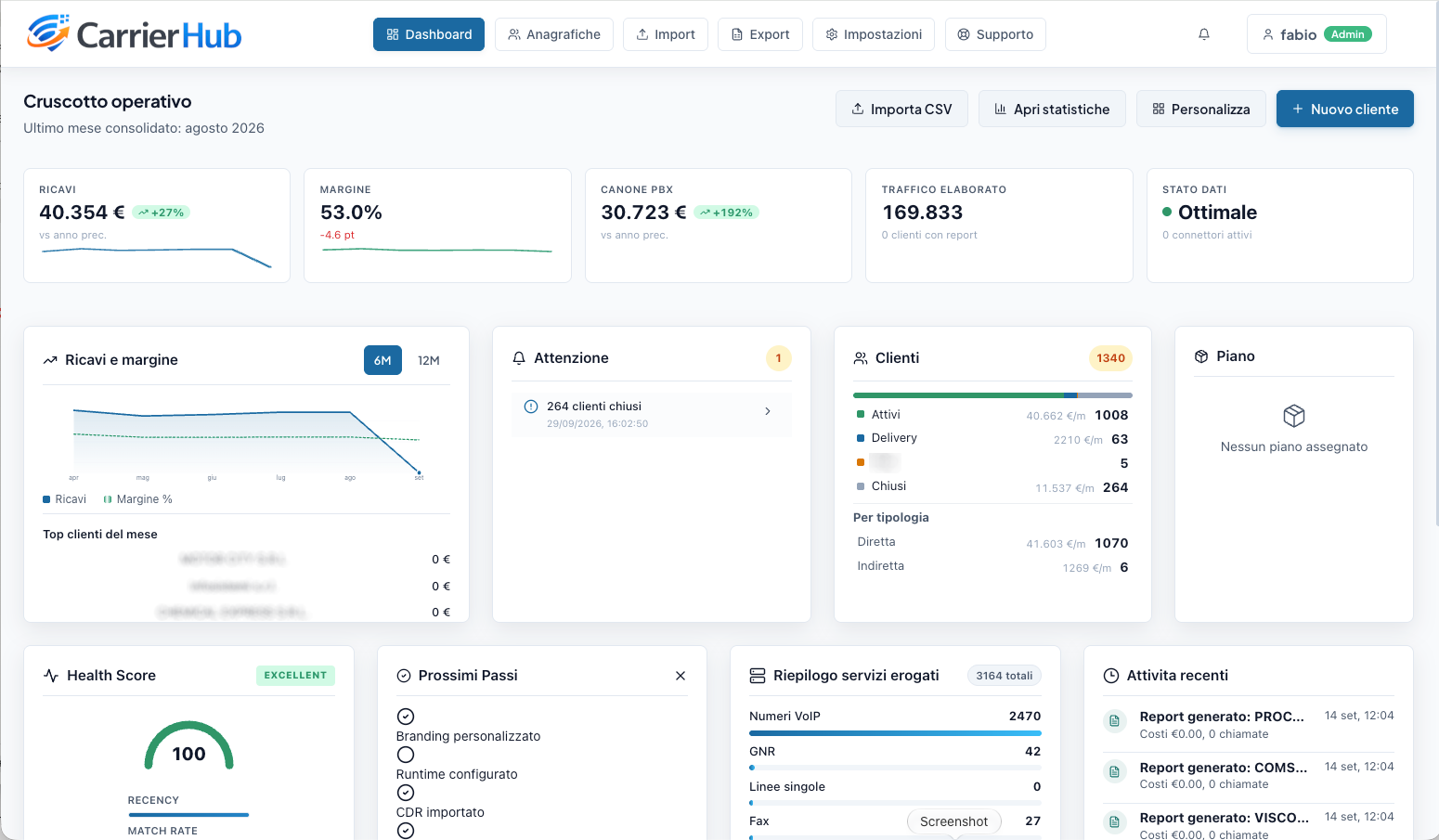Toggle the Margine % series in the legend

138,499
